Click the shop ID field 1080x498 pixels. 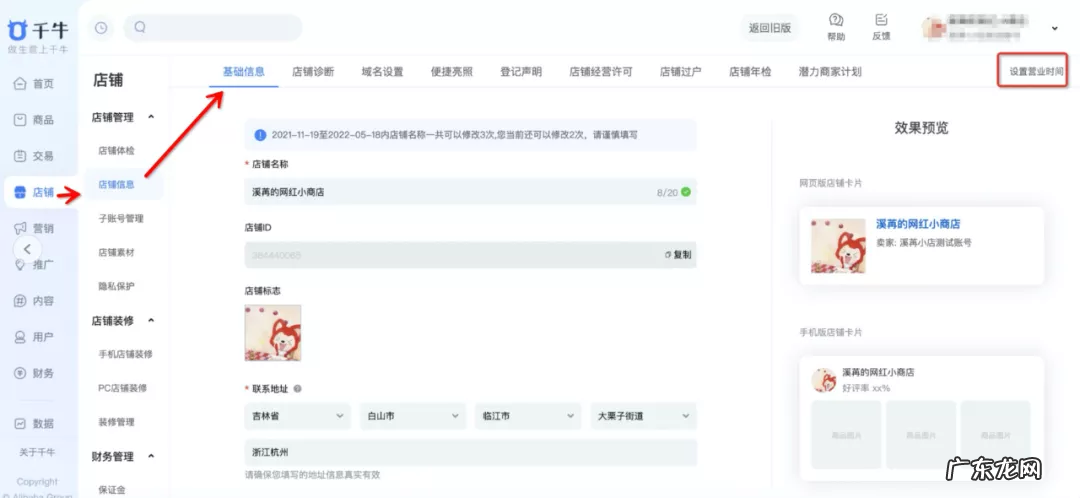click(x=470, y=254)
